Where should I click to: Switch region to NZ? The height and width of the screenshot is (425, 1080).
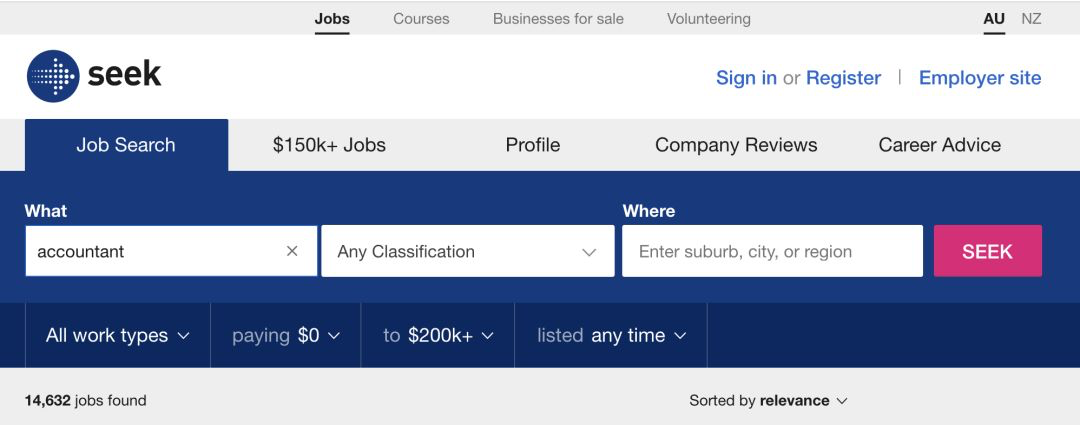(x=1031, y=18)
